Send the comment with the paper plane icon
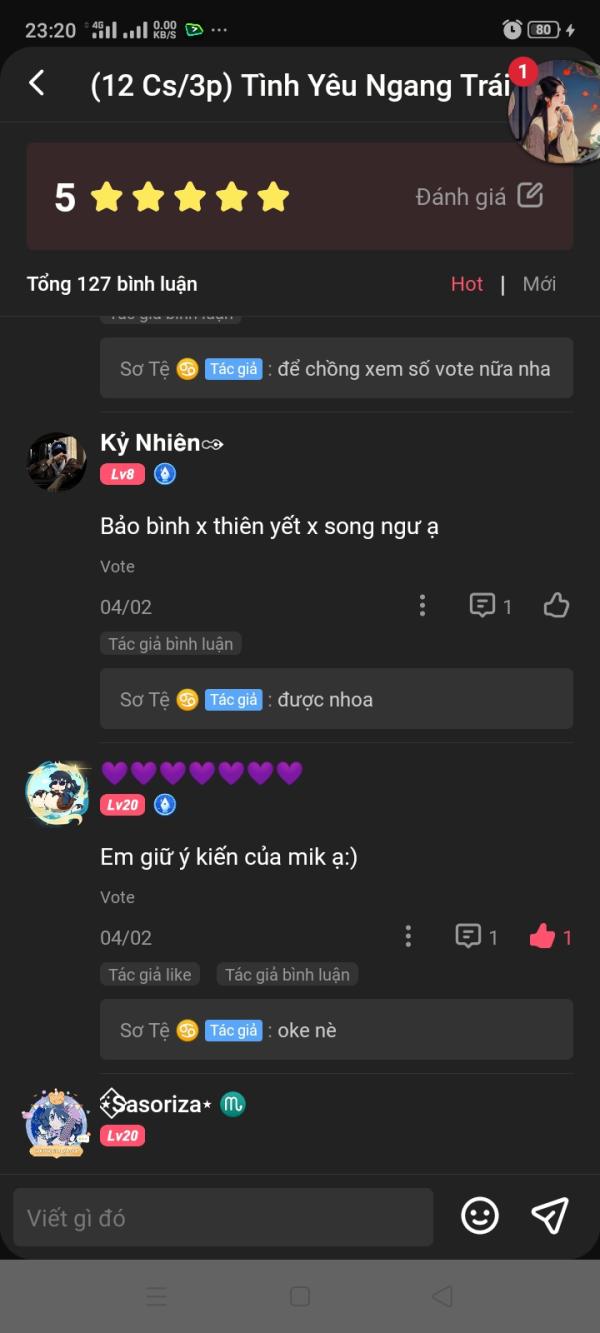600x1333 pixels. click(549, 1215)
